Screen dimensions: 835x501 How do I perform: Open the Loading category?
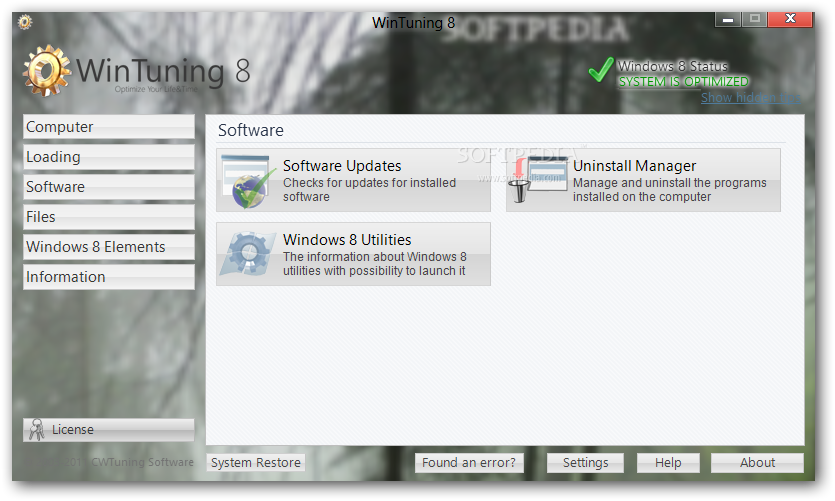click(109, 157)
